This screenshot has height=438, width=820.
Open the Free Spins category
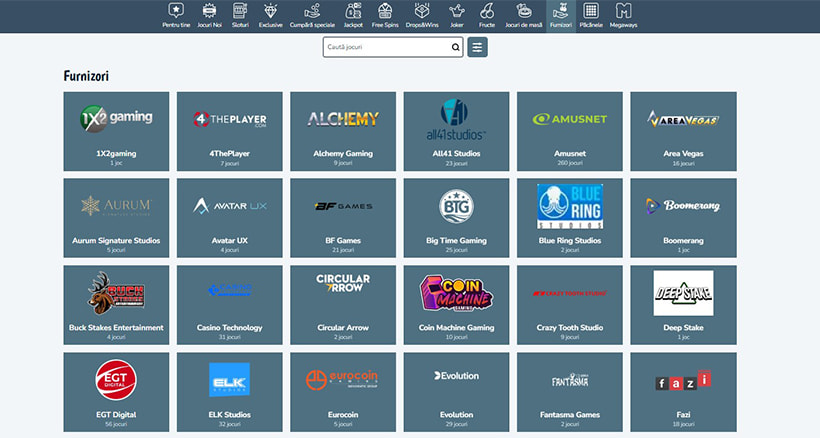click(x=385, y=16)
